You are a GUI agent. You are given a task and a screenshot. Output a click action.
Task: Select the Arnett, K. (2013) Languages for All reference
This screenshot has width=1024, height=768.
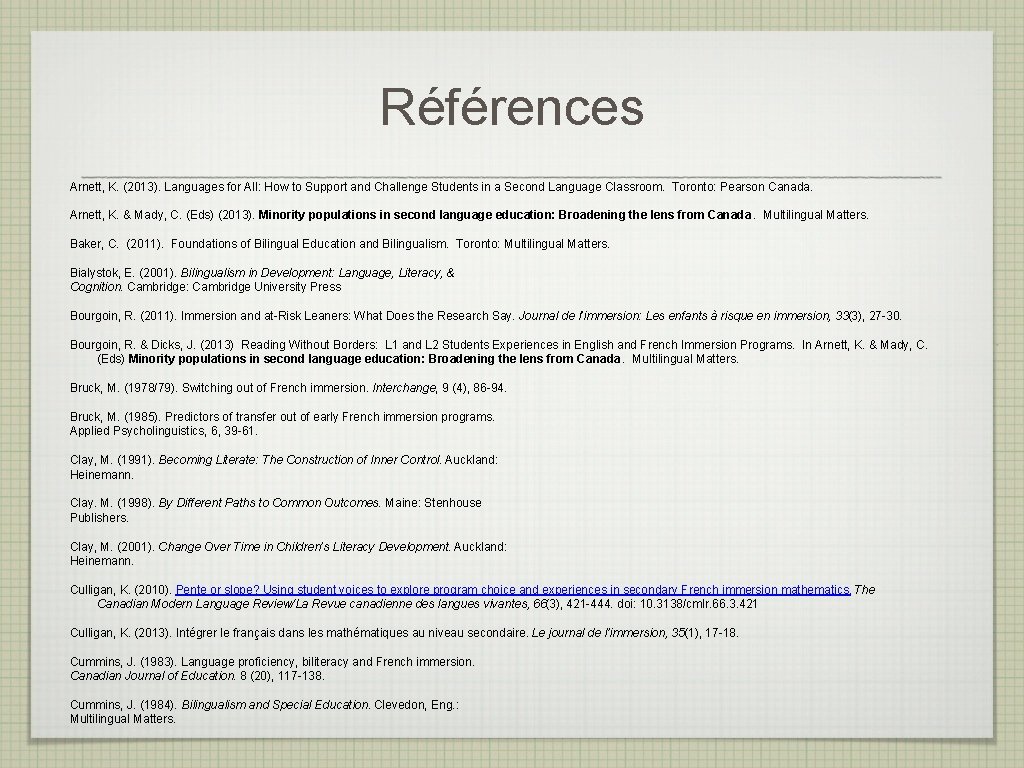[x=441, y=187]
